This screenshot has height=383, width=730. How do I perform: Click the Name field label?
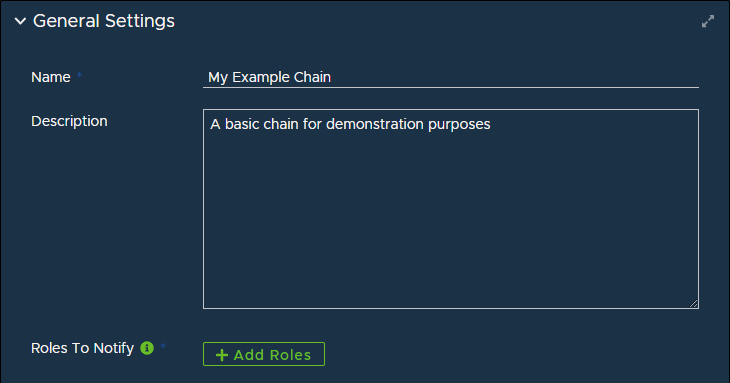[51, 77]
